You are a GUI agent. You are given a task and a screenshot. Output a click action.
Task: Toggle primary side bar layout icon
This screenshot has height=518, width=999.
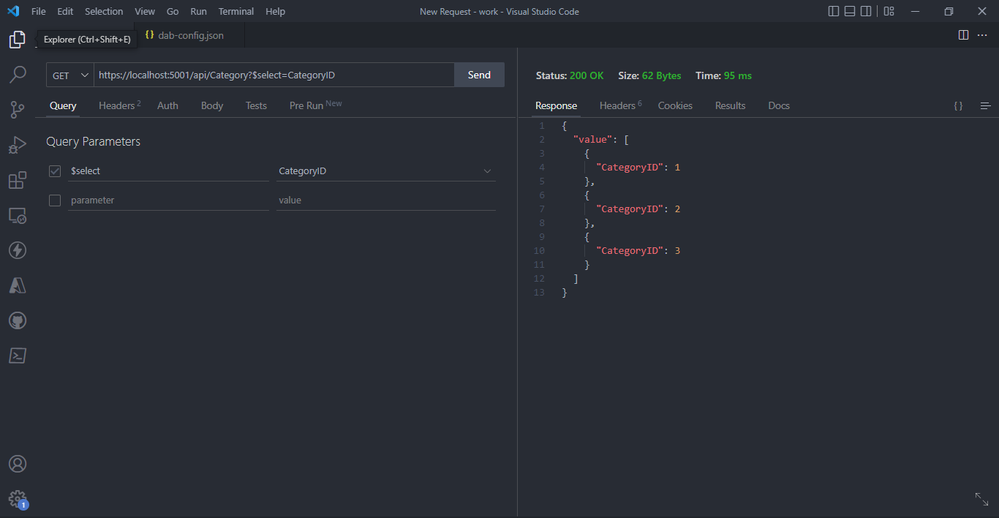point(833,11)
